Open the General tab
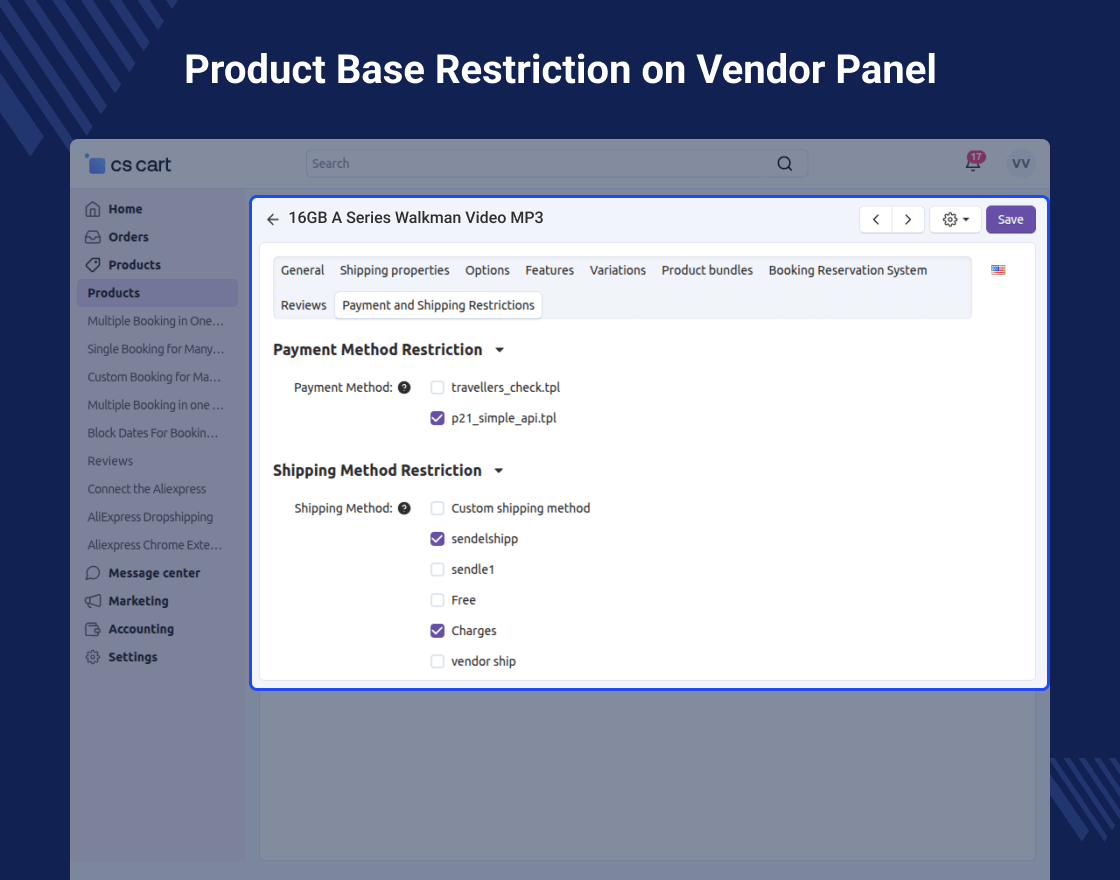 pos(302,271)
